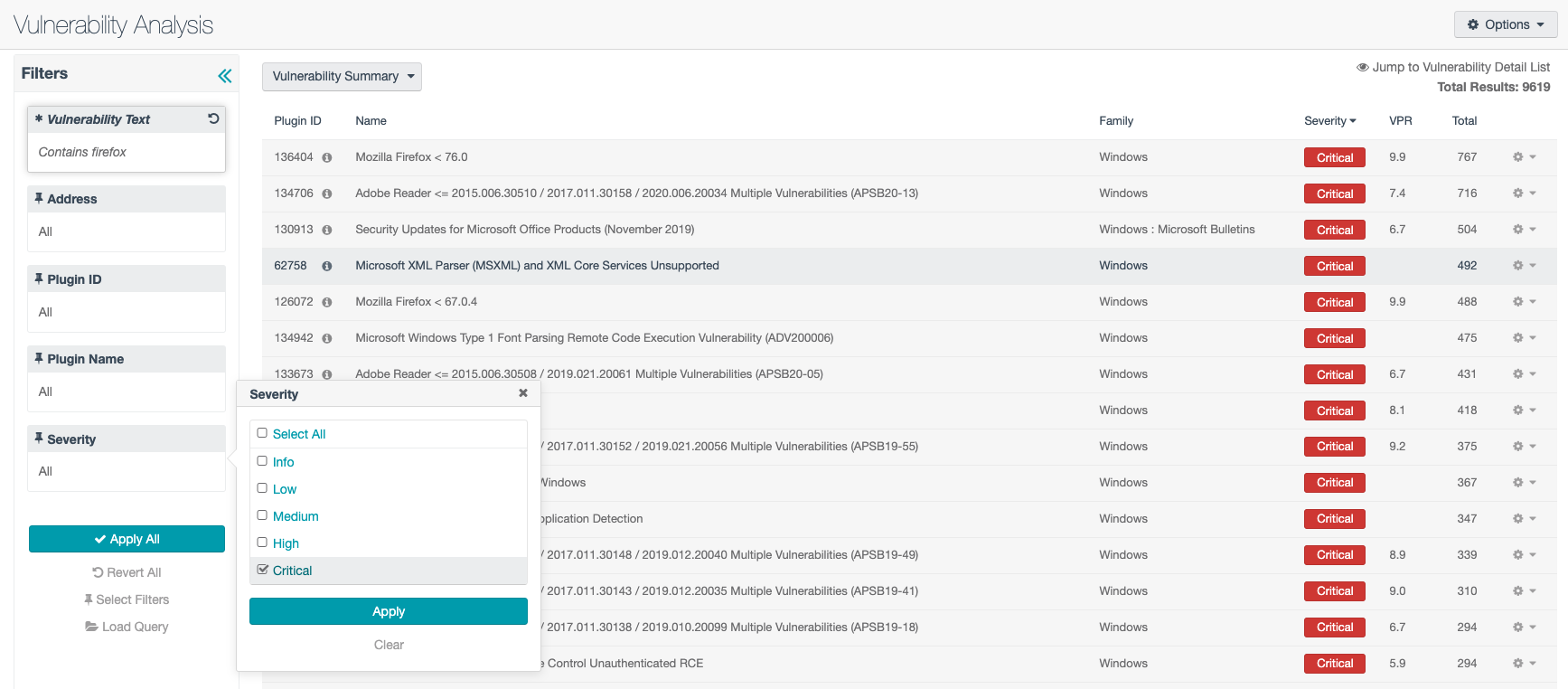The image size is (1568, 689).
Task: Click info icon beside plugin 134942
Action: (327, 338)
